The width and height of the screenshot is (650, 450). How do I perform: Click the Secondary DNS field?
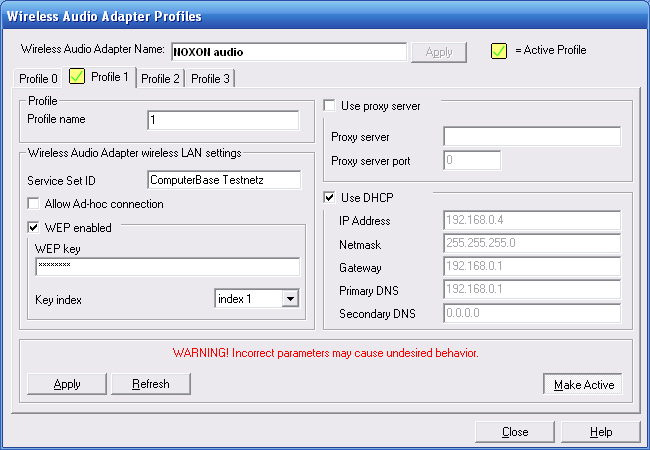[532, 313]
